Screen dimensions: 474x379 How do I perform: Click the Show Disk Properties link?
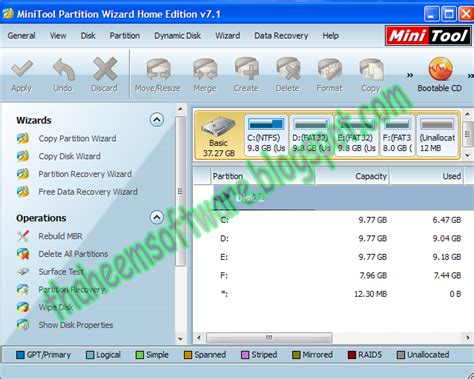coord(76,325)
